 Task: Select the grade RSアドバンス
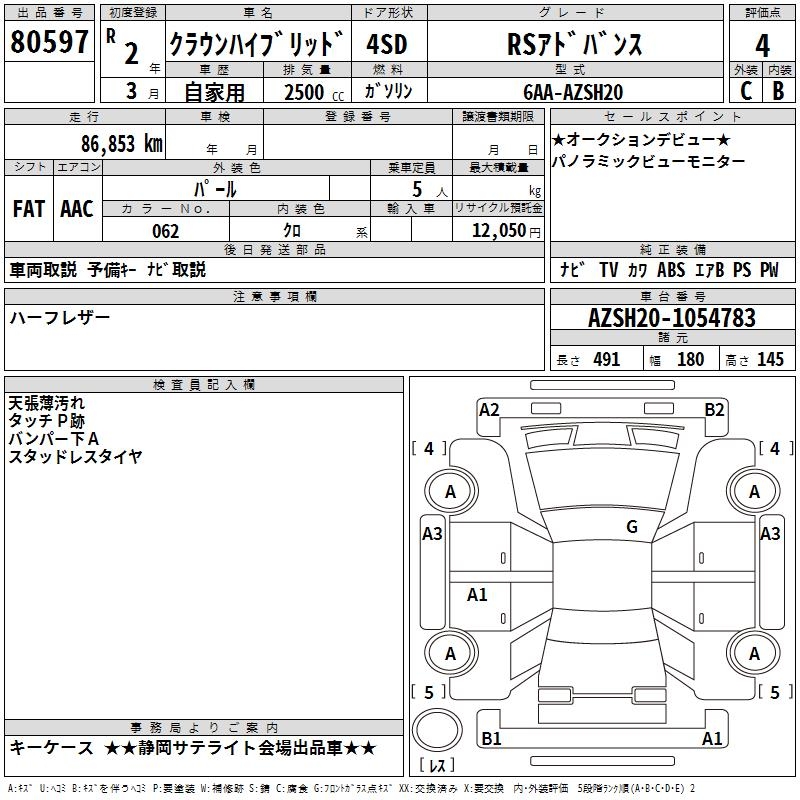[575, 44]
